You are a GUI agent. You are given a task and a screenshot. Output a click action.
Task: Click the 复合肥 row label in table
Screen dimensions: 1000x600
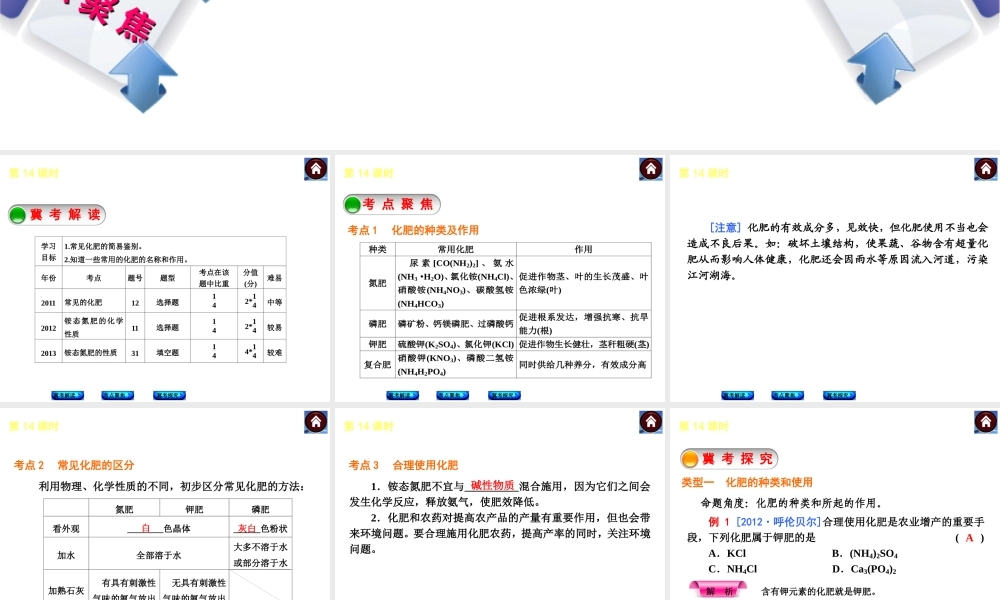[x=378, y=365]
